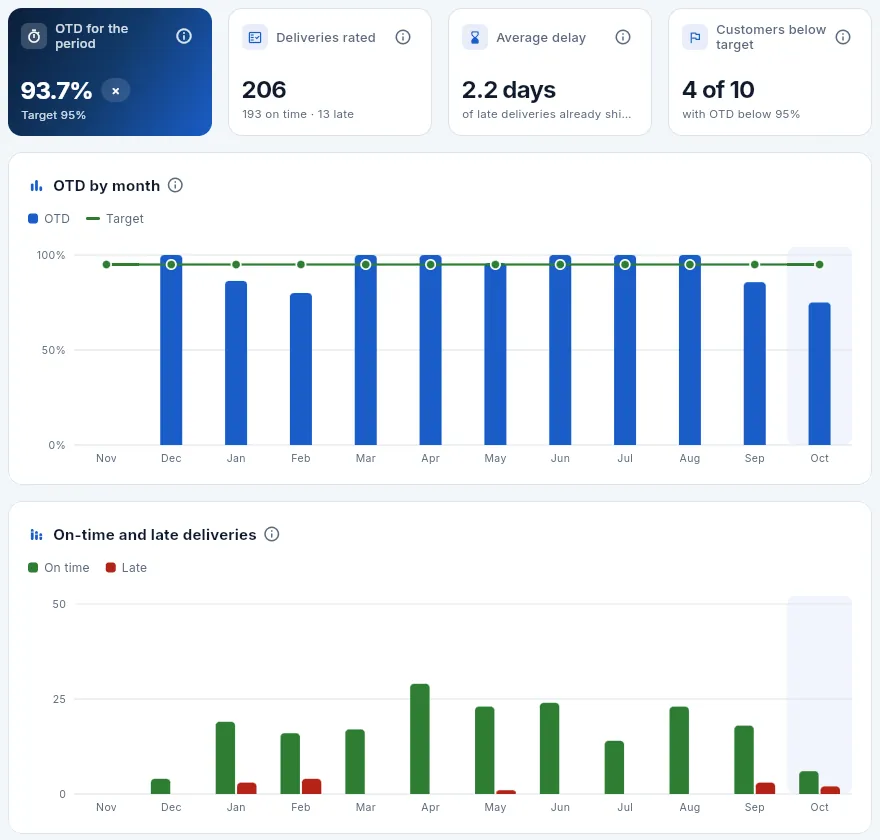Open info icon on Customers below target card
The height and width of the screenshot is (840, 880).
tap(843, 38)
